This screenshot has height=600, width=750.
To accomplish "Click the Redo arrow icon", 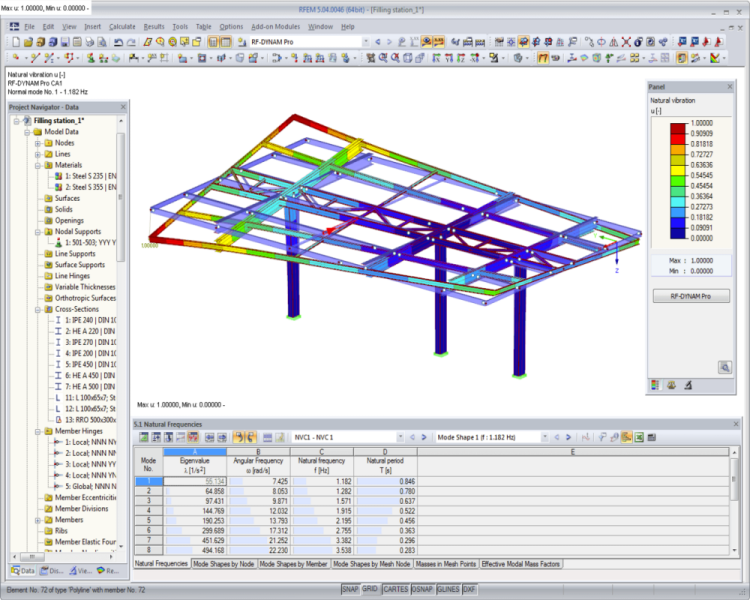I will [x=132, y=42].
